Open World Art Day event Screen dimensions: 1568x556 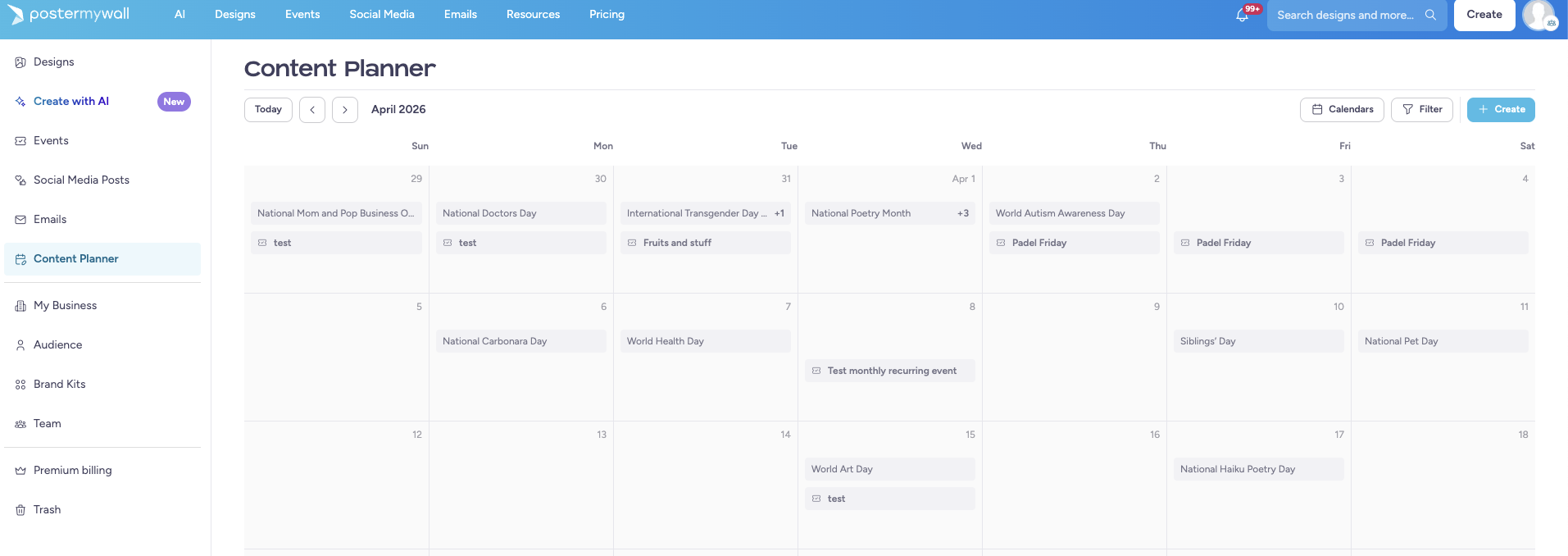tap(890, 469)
